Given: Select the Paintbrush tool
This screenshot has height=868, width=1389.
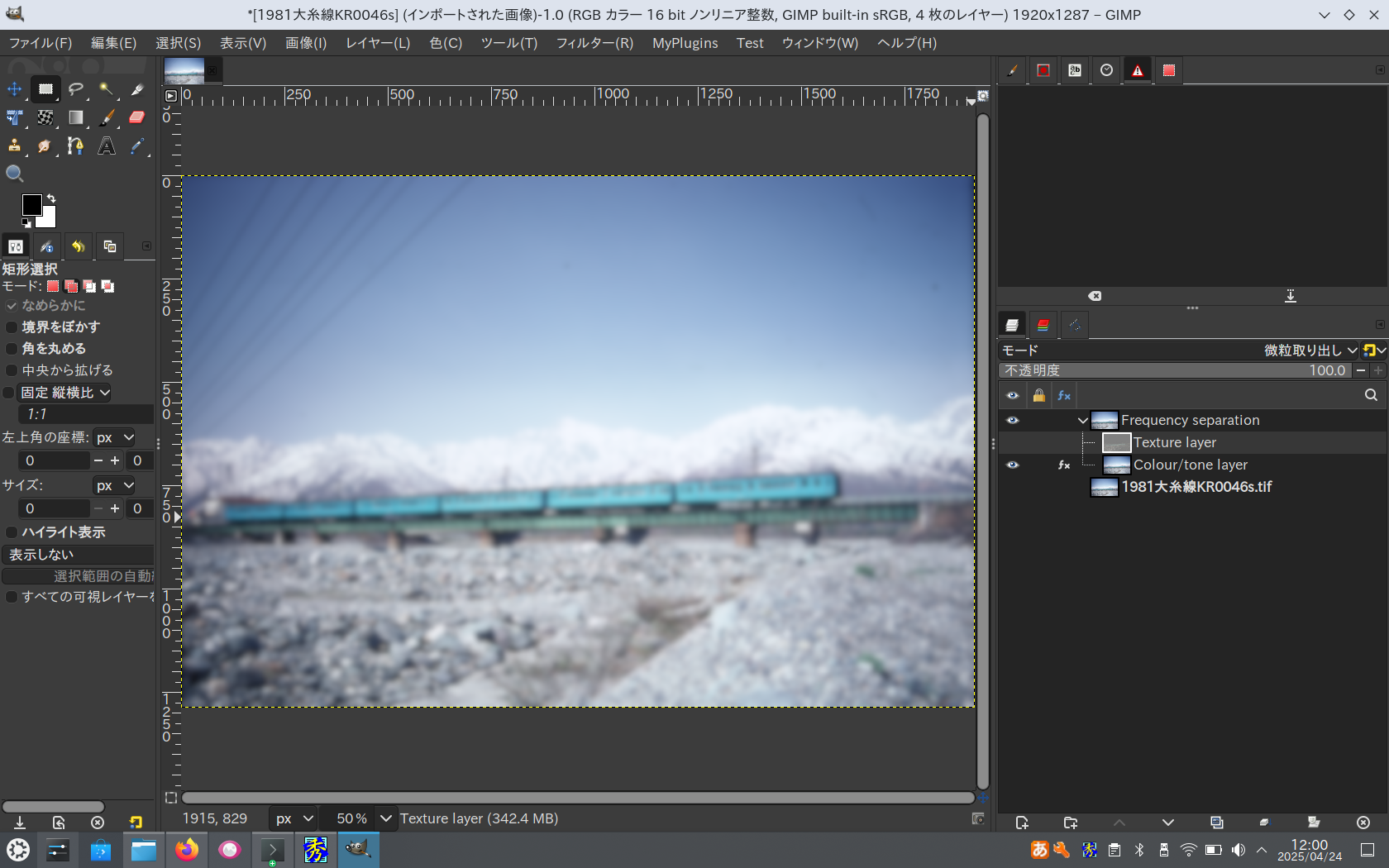Looking at the screenshot, I should 107,117.
